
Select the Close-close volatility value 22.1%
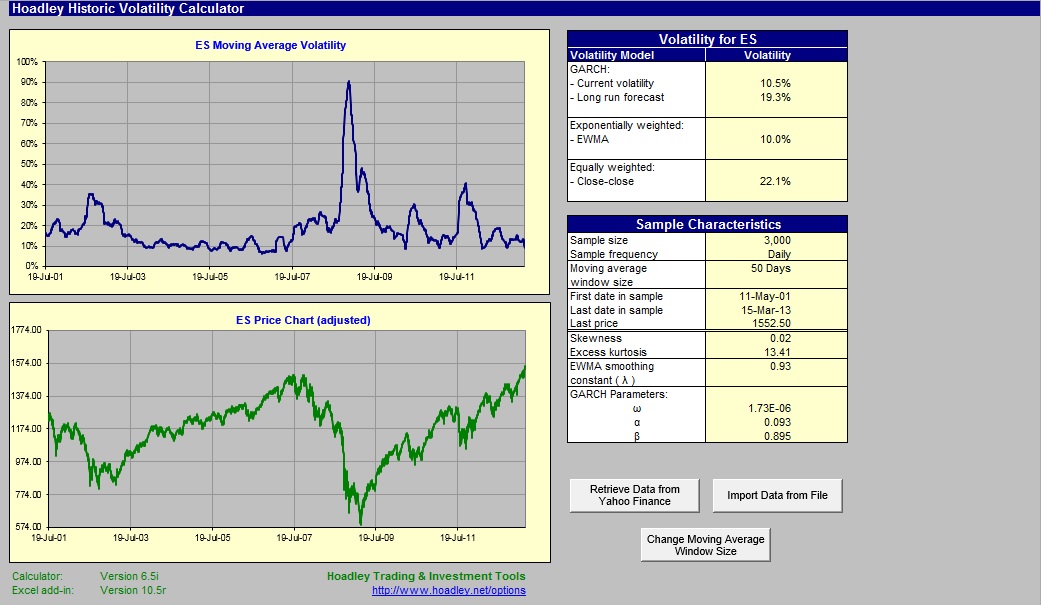(x=775, y=181)
